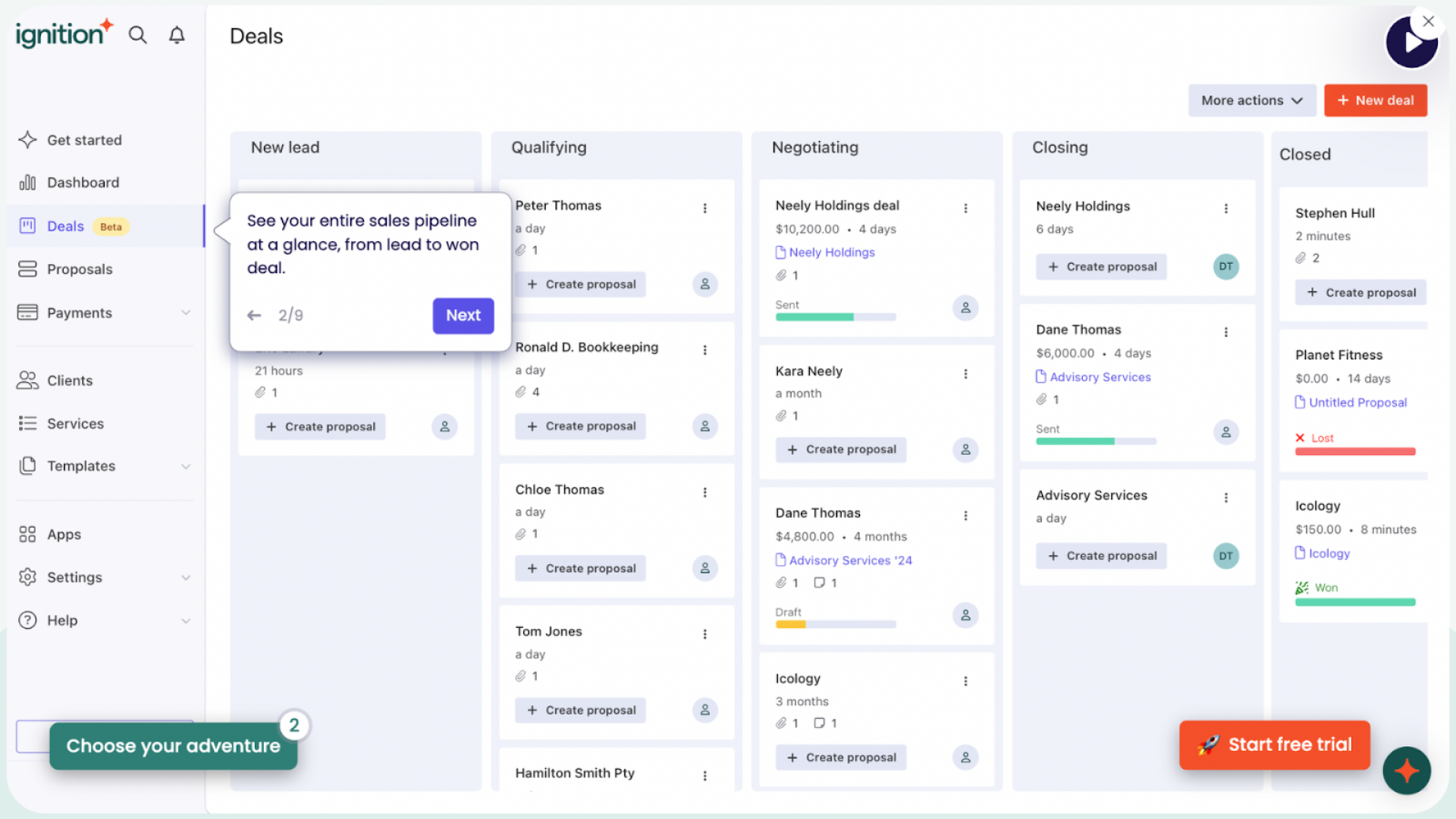Screen dimensions: 1456x819
Task: Click the DT avatar on Advisory Services card
Action: [x=1225, y=556]
